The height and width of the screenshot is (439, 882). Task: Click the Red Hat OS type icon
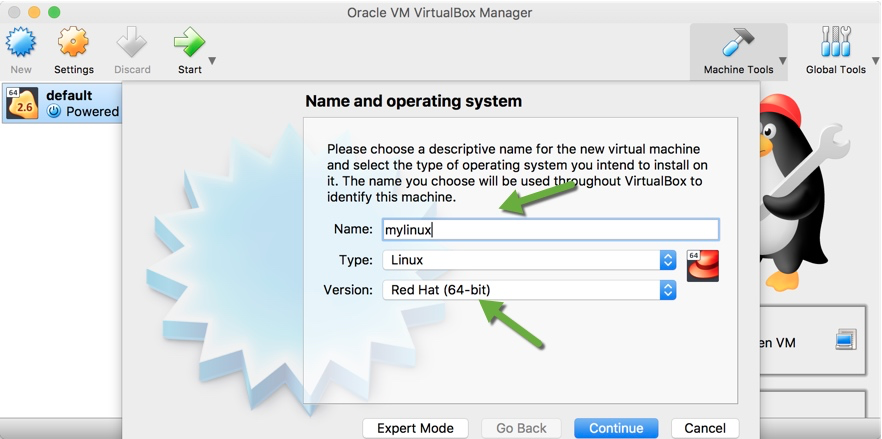703,265
